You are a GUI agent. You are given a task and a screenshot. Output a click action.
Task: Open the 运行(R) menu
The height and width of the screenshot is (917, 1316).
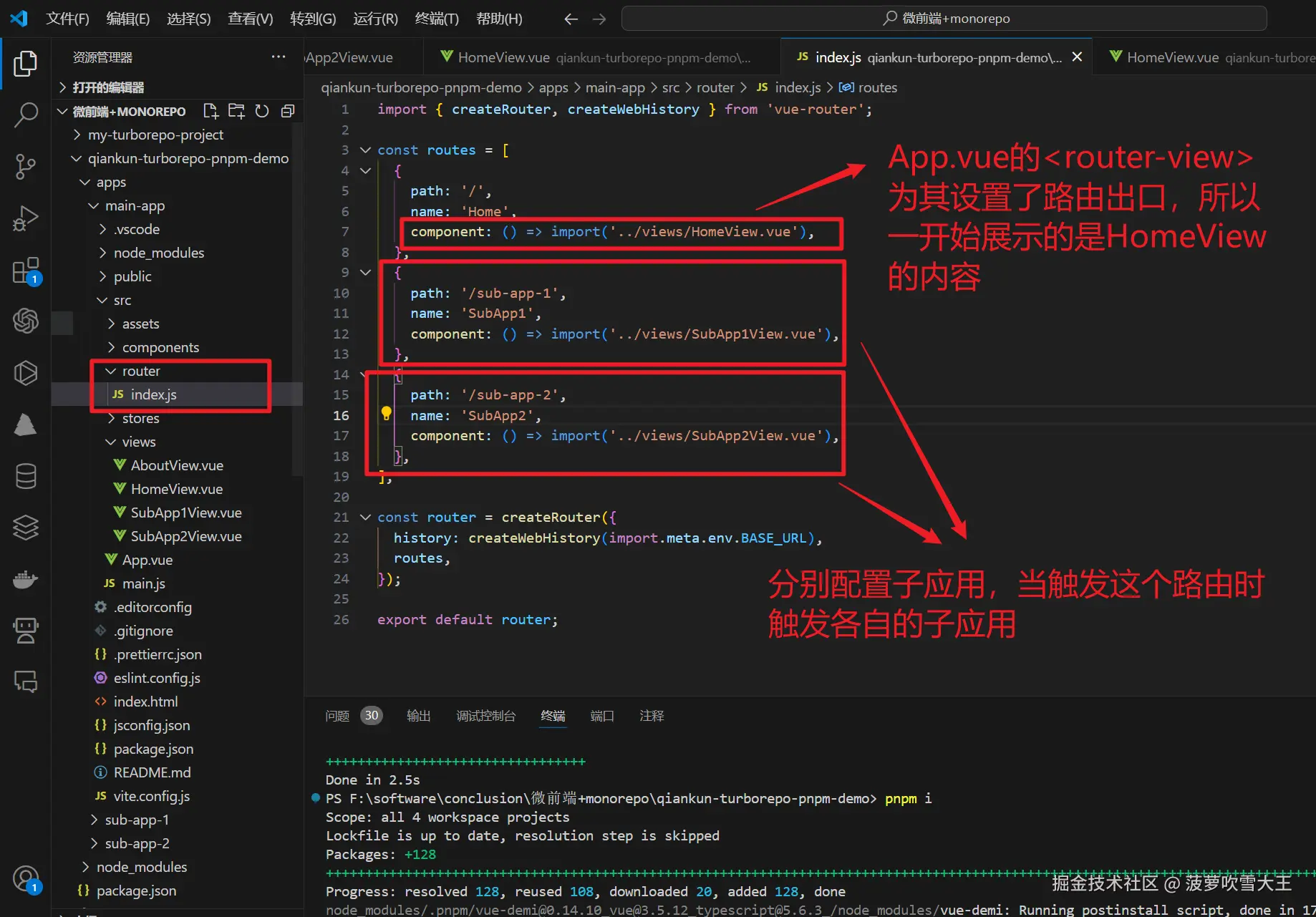pyautogui.click(x=374, y=19)
